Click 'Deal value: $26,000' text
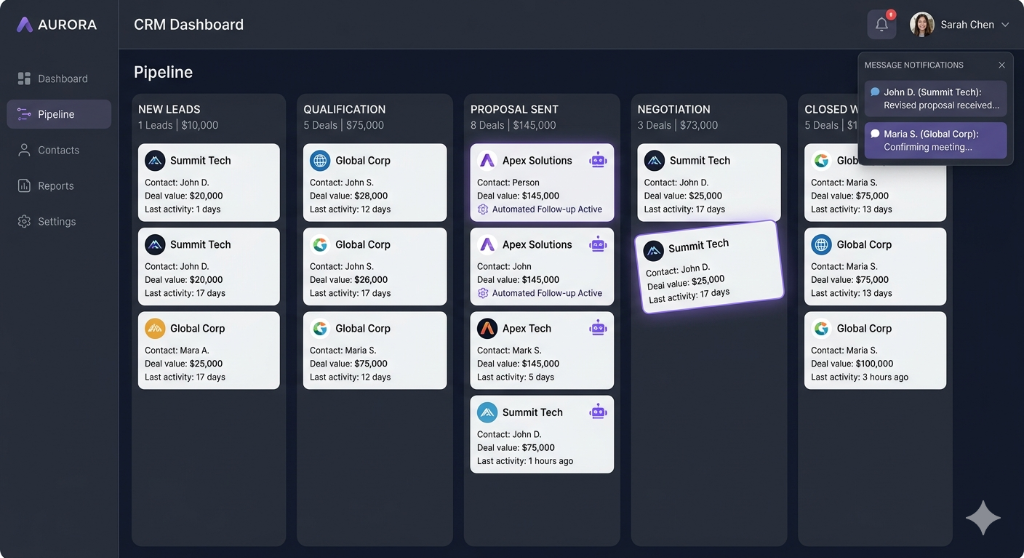Viewport: 1024px width, 558px height. [x=349, y=280]
